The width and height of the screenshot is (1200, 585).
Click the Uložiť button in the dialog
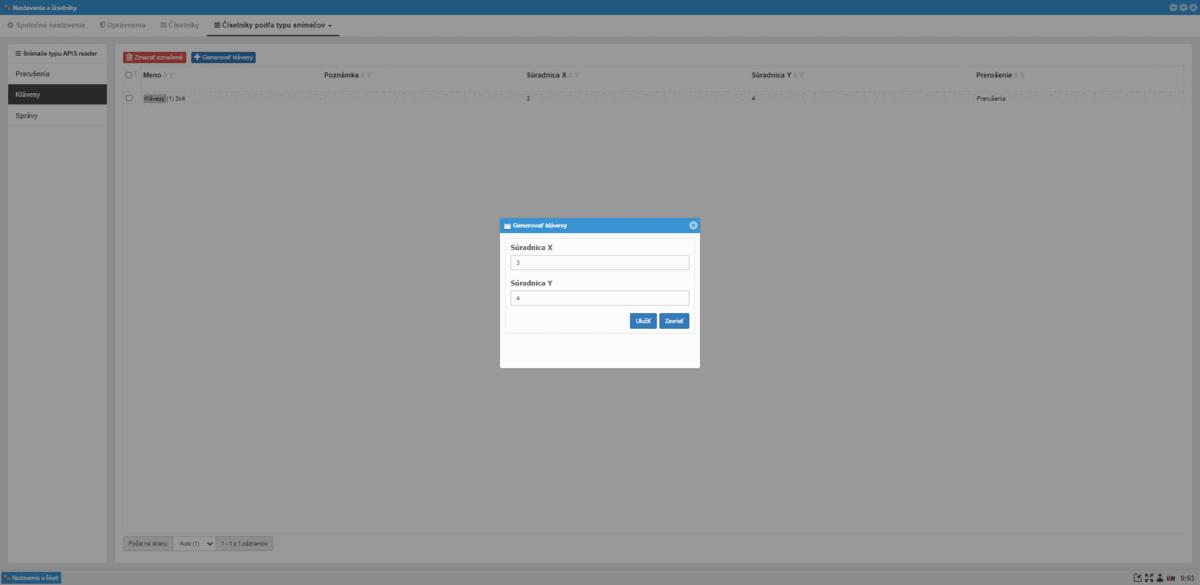[643, 321]
